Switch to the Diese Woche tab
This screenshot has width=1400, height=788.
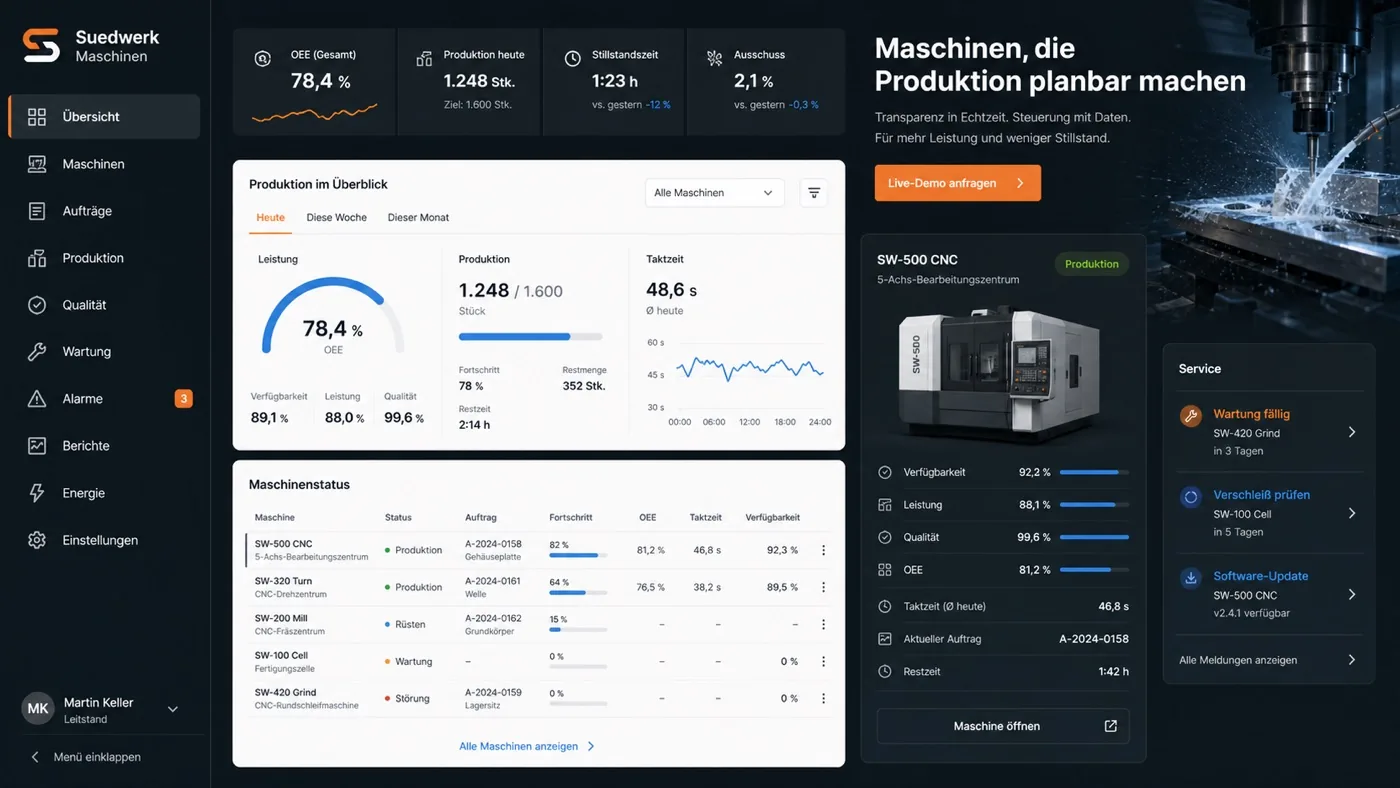[x=336, y=217]
